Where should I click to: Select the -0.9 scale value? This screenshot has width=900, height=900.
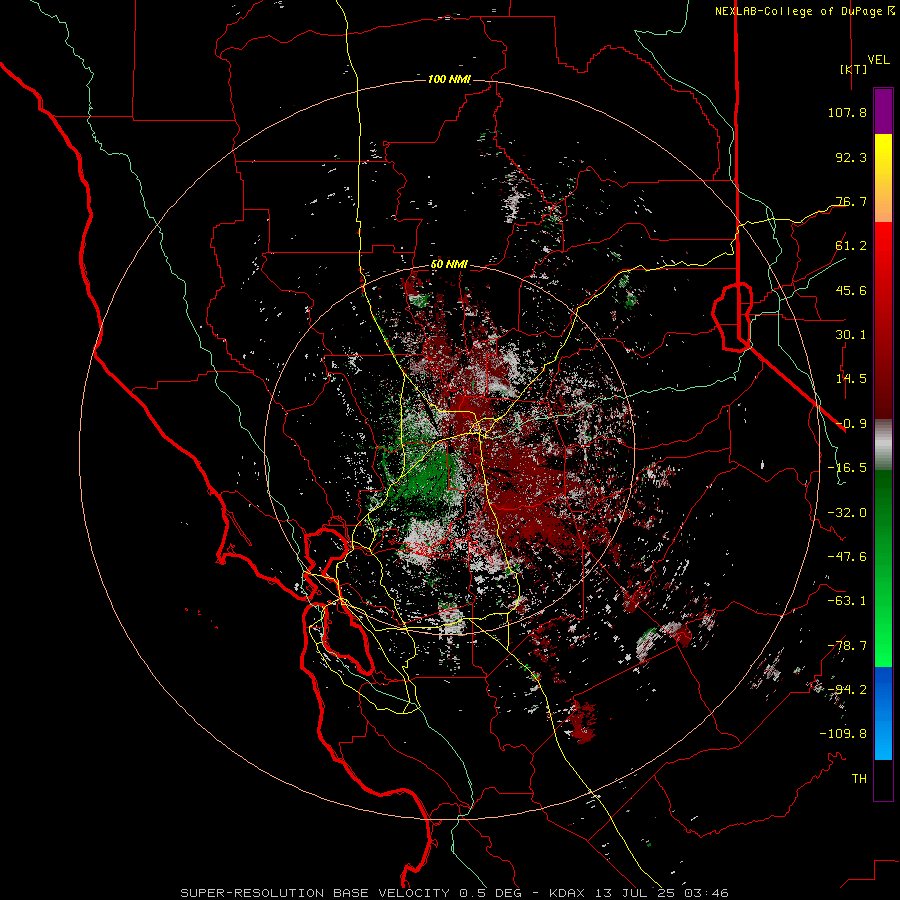(851, 424)
